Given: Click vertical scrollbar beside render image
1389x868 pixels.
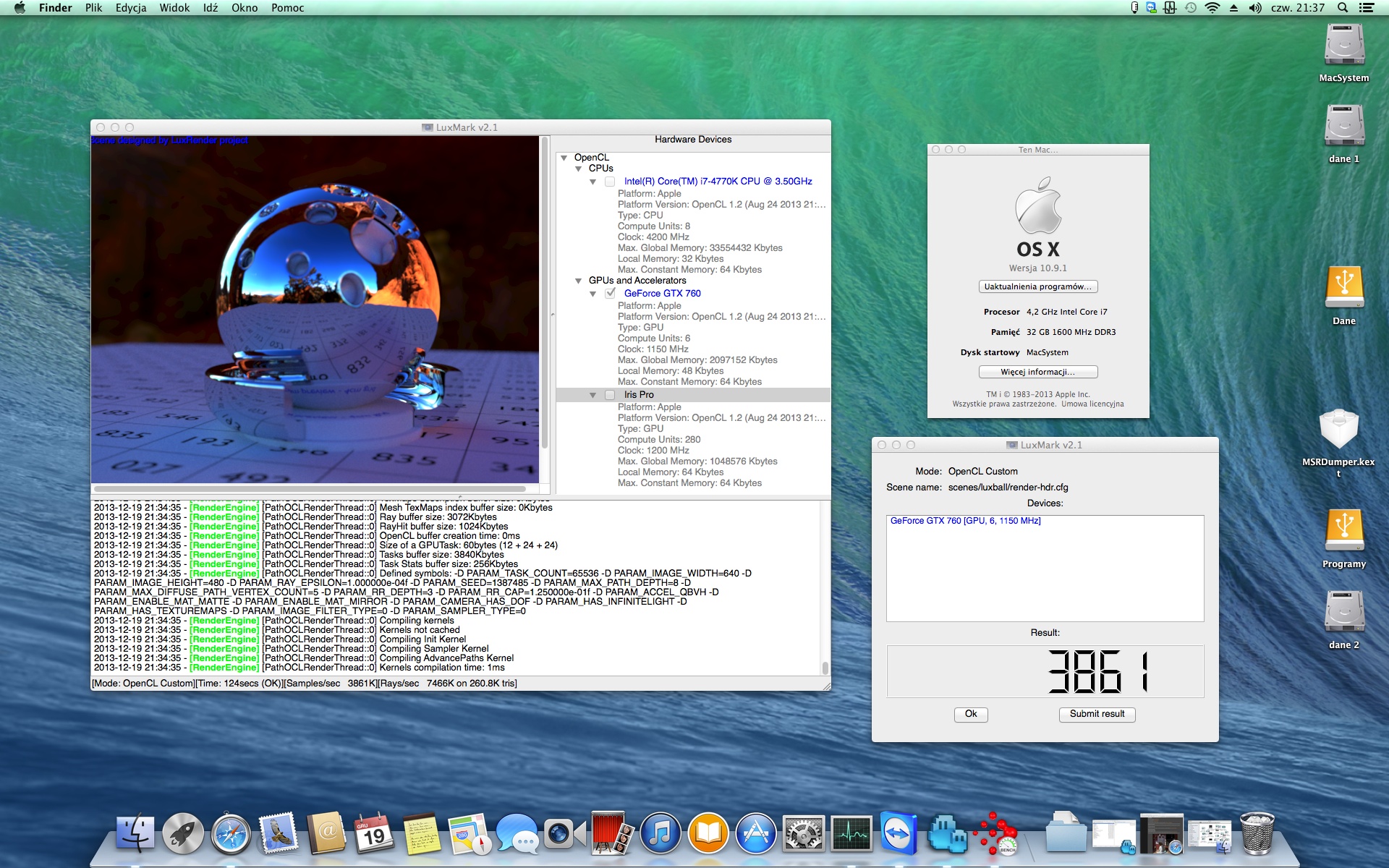Looking at the screenshot, I should [545, 293].
